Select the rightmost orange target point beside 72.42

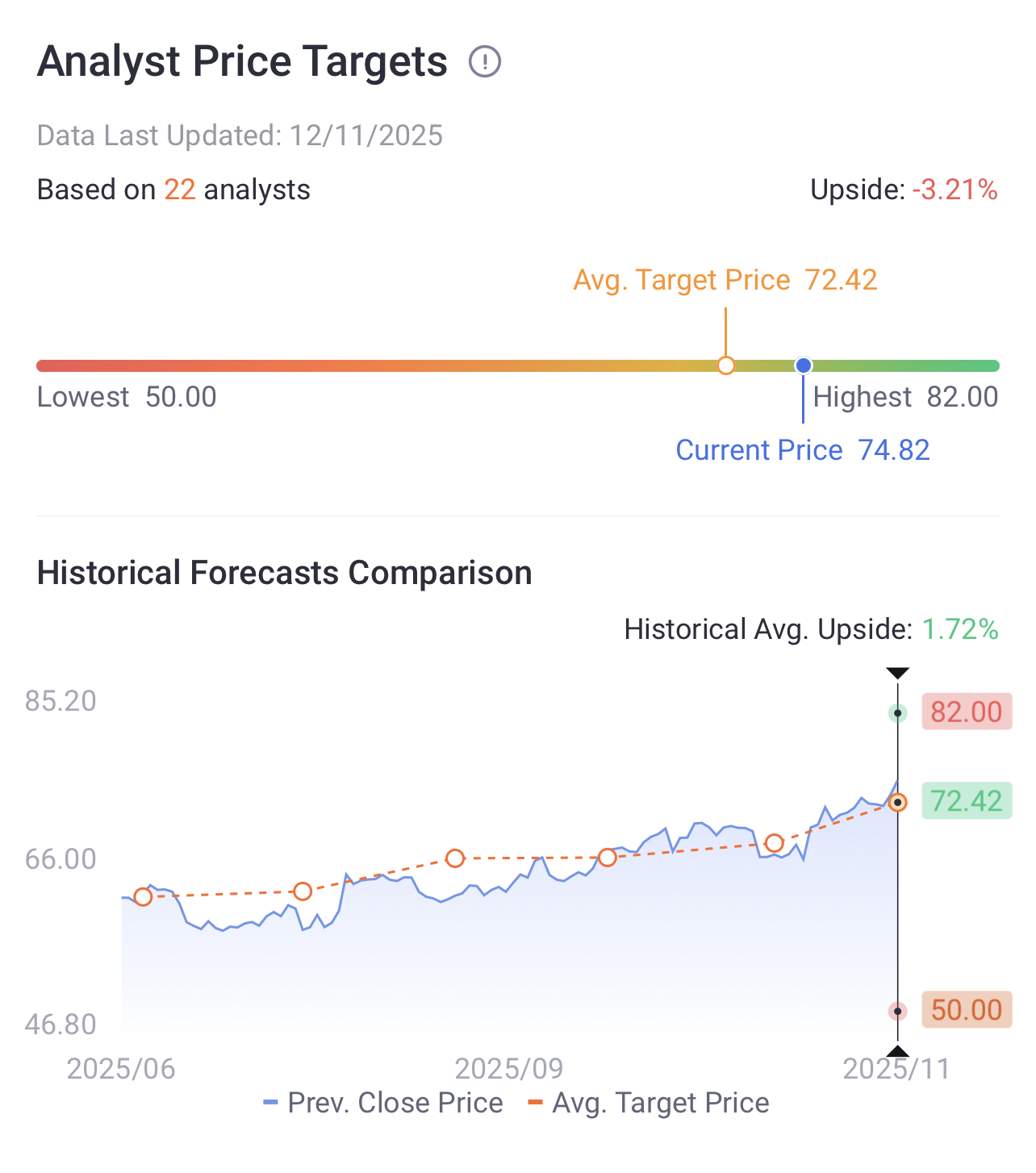[x=897, y=802]
